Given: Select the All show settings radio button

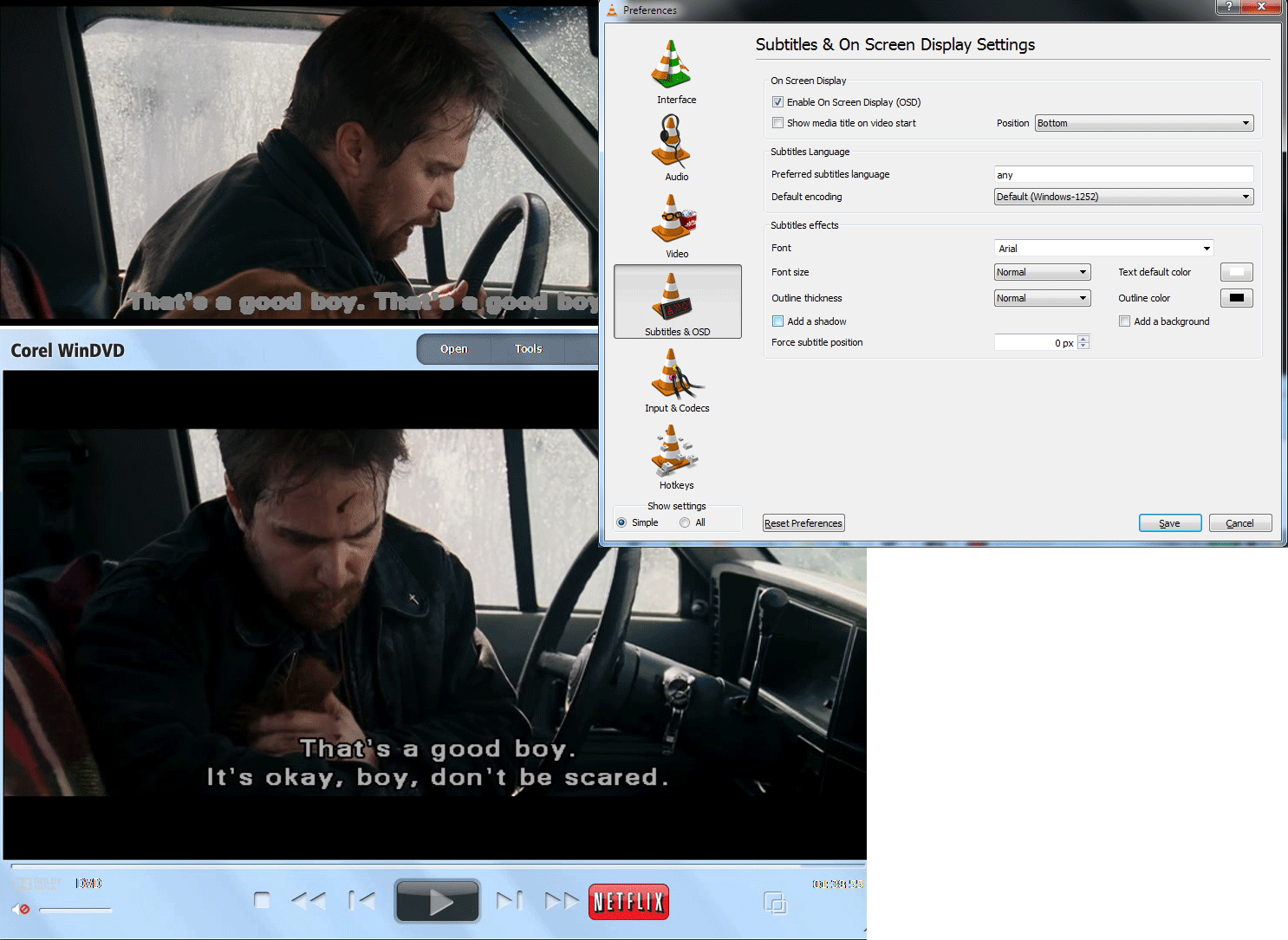Looking at the screenshot, I should click(x=685, y=522).
